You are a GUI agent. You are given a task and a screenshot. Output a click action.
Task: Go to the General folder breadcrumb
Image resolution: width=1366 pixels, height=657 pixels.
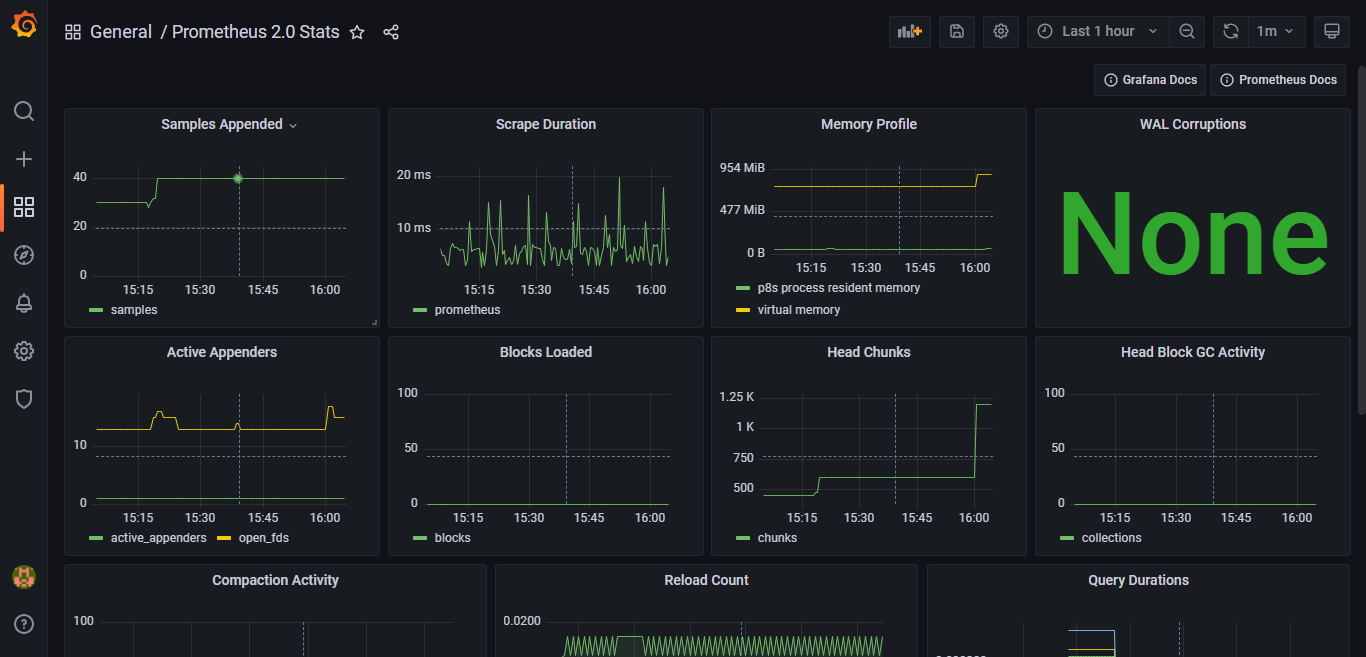[x=121, y=32]
